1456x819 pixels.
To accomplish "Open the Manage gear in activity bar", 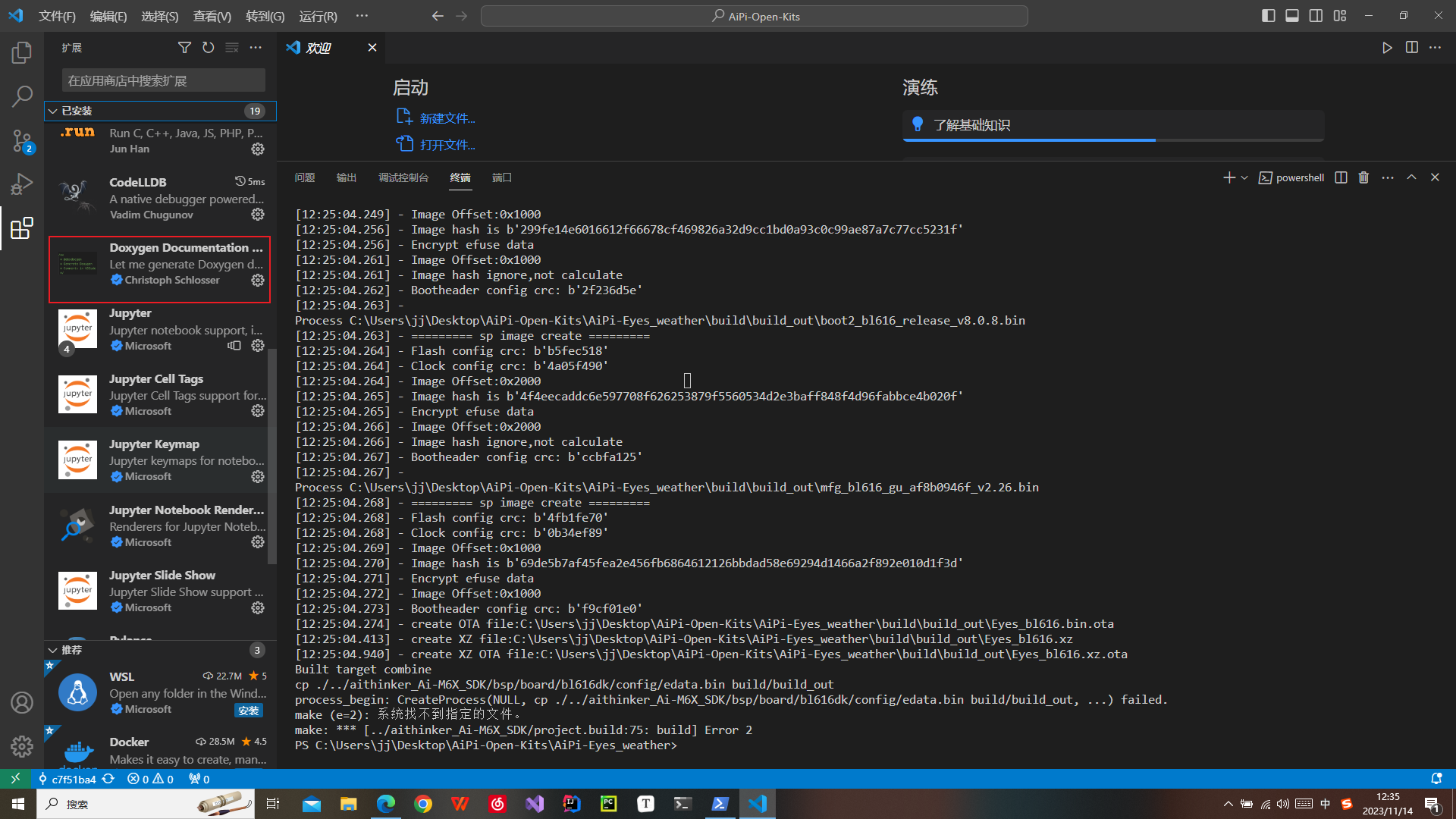I will [x=22, y=746].
